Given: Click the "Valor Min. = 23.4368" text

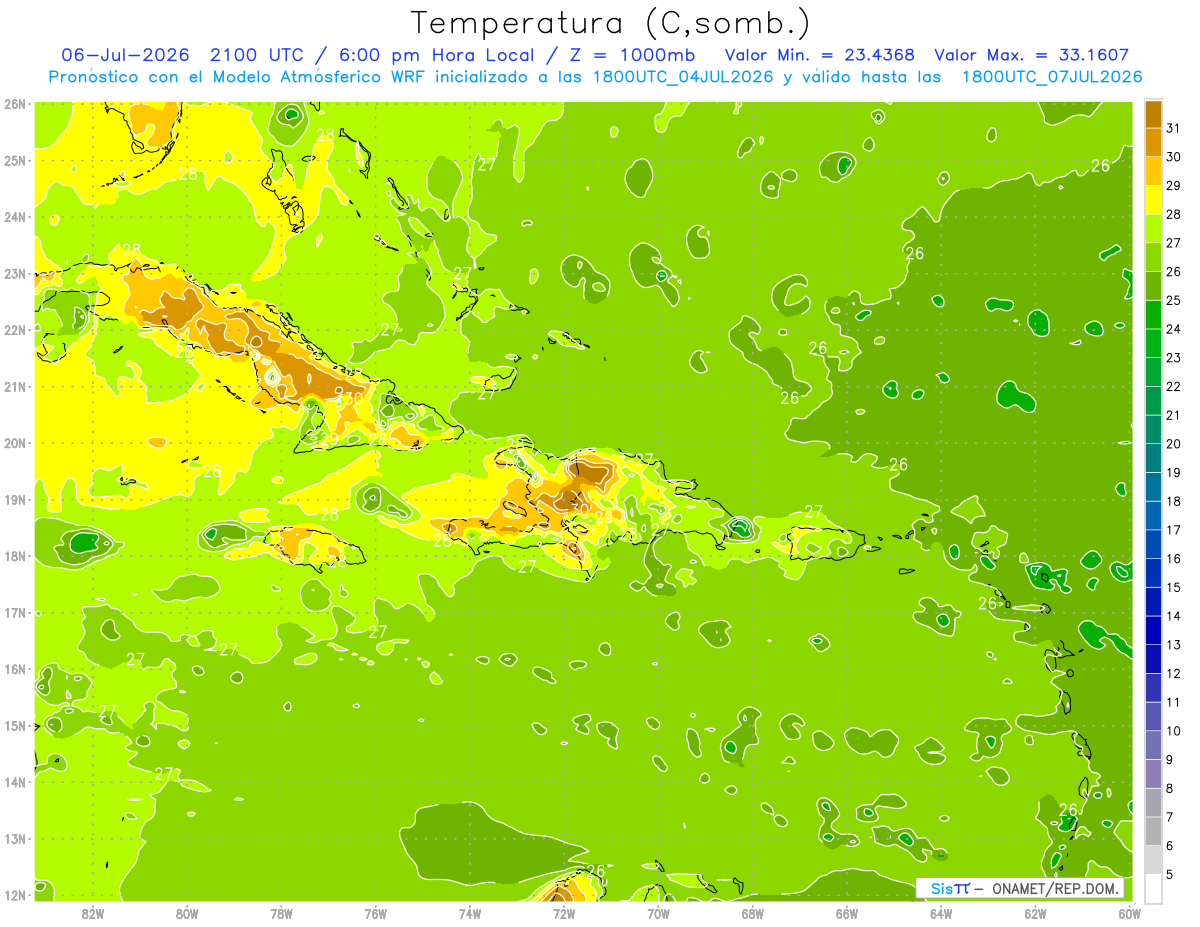Looking at the screenshot, I should click(820, 55).
